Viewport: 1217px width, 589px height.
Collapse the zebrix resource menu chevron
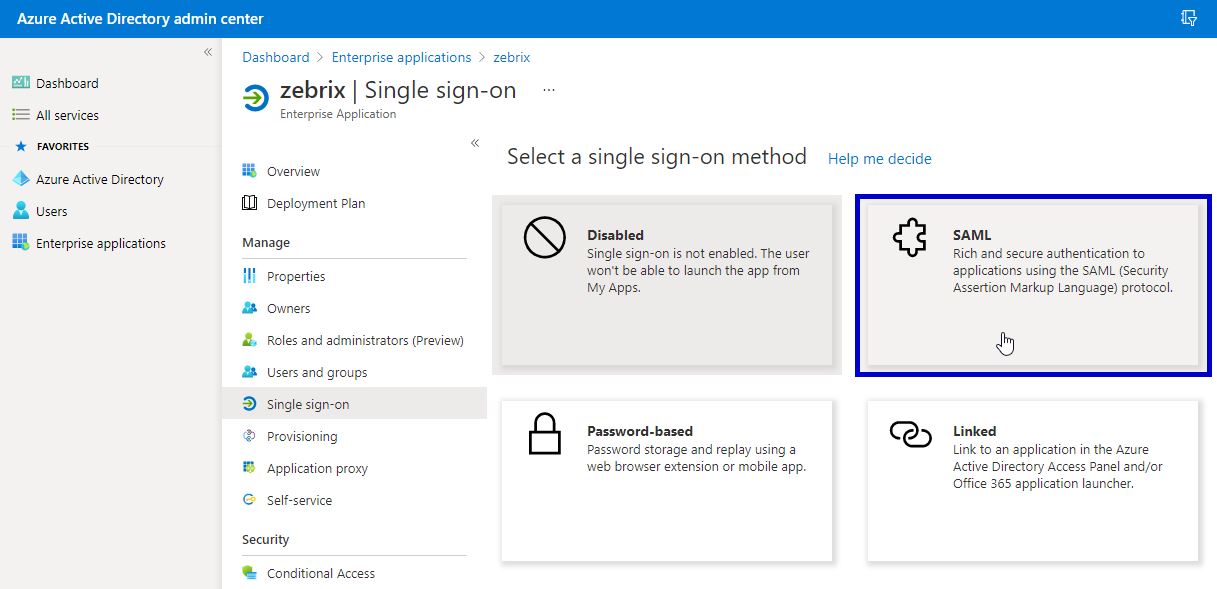(x=475, y=144)
